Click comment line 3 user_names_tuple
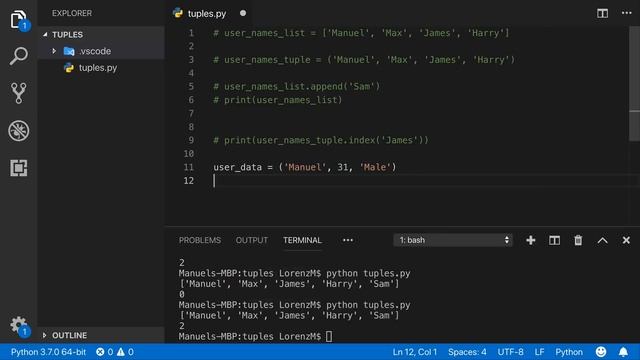Image resolution: width=640 pixels, height=360 pixels. 364,60
